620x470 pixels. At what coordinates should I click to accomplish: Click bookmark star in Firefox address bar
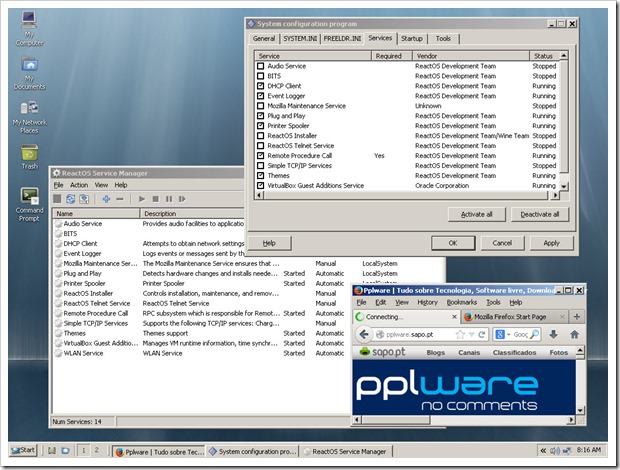pos(460,334)
